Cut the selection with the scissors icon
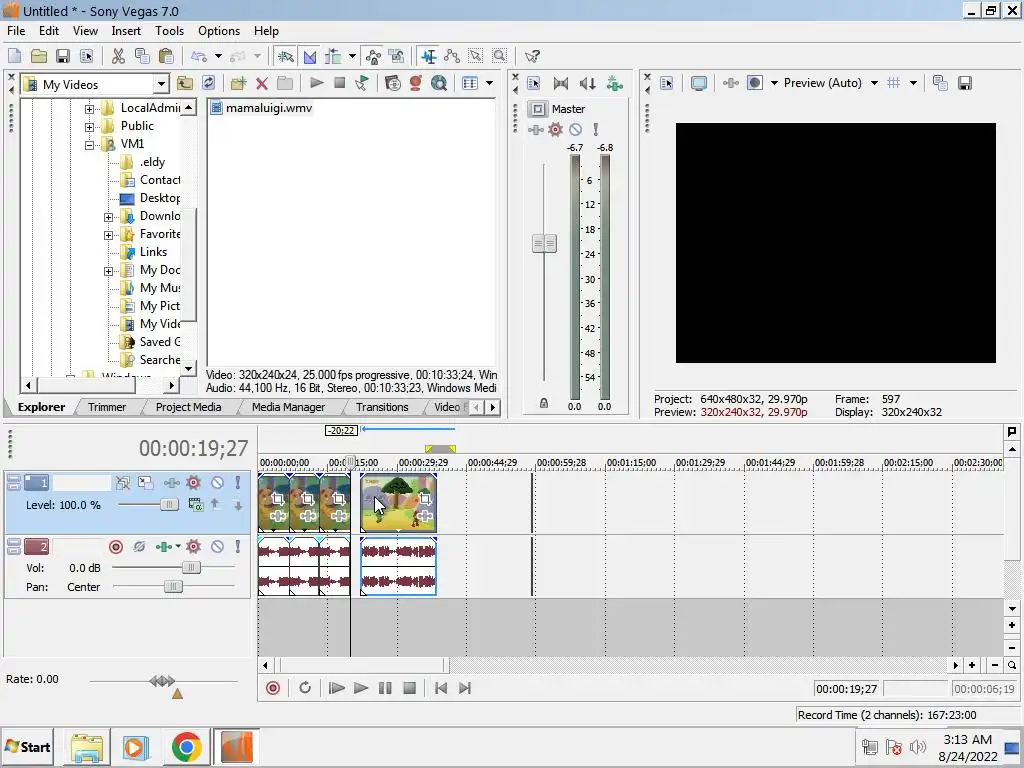Image resolution: width=1024 pixels, height=768 pixels. pyautogui.click(x=118, y=56)
